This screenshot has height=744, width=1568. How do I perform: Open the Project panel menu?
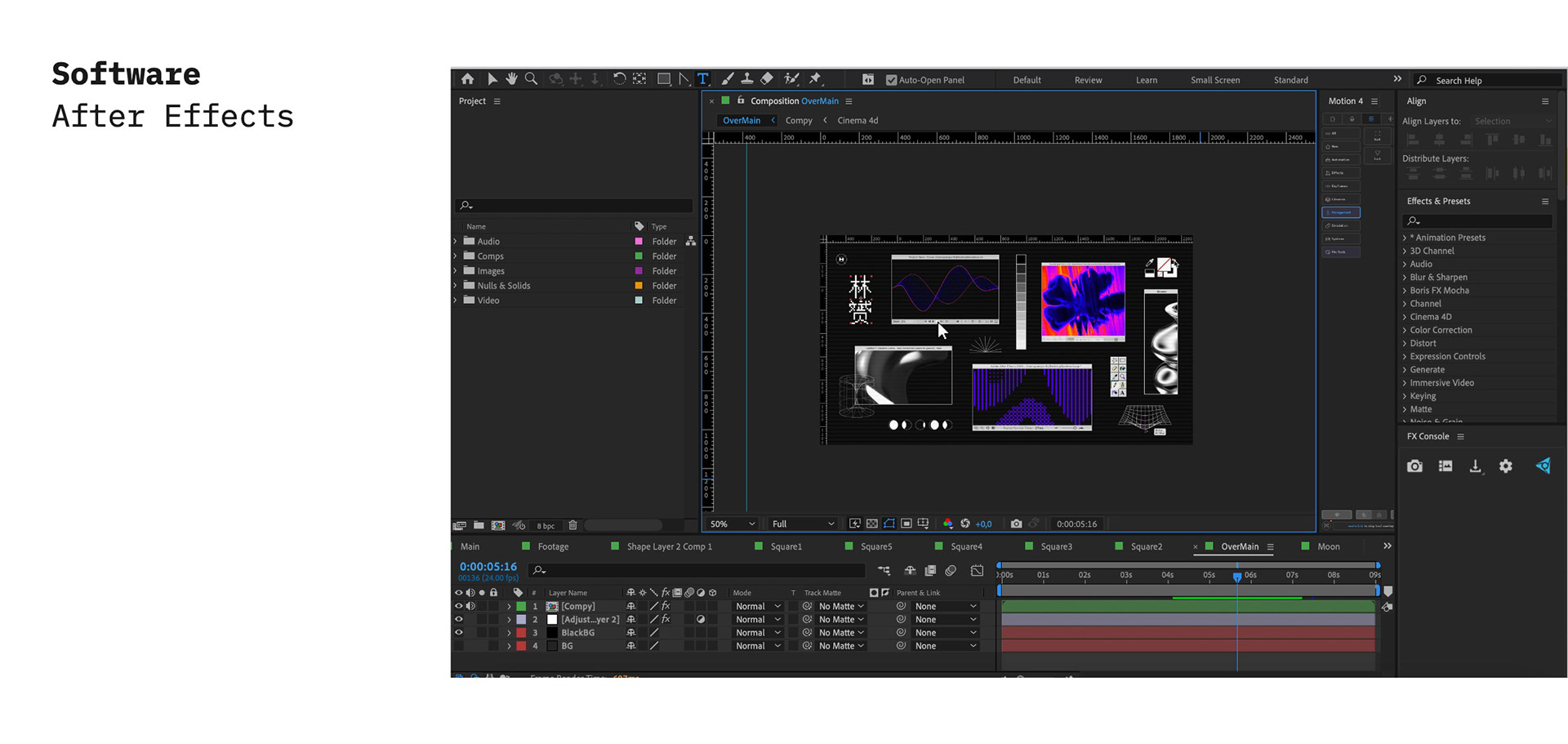click(x=497, y=101)
